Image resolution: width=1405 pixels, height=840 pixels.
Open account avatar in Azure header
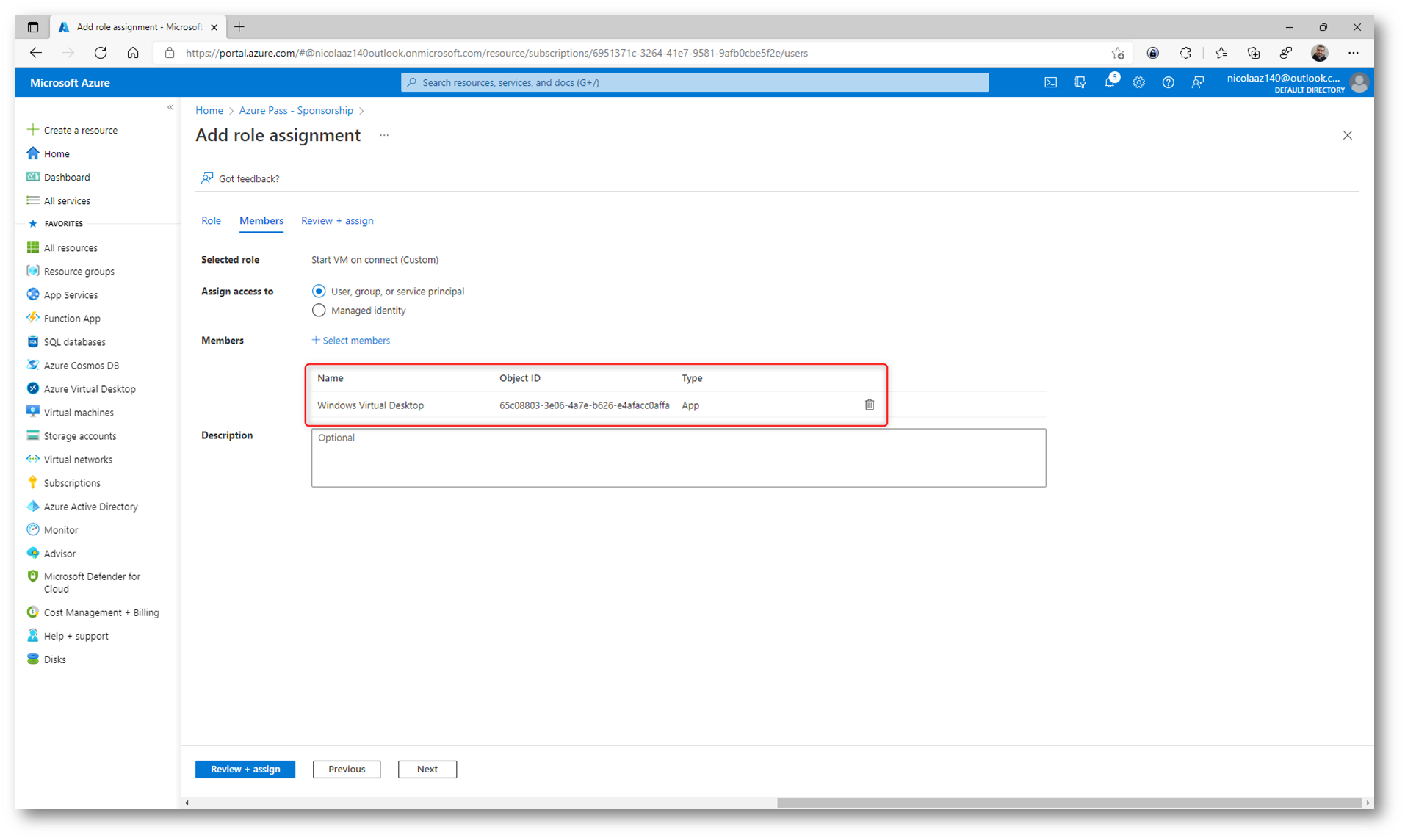click(x=1359, y=82)
